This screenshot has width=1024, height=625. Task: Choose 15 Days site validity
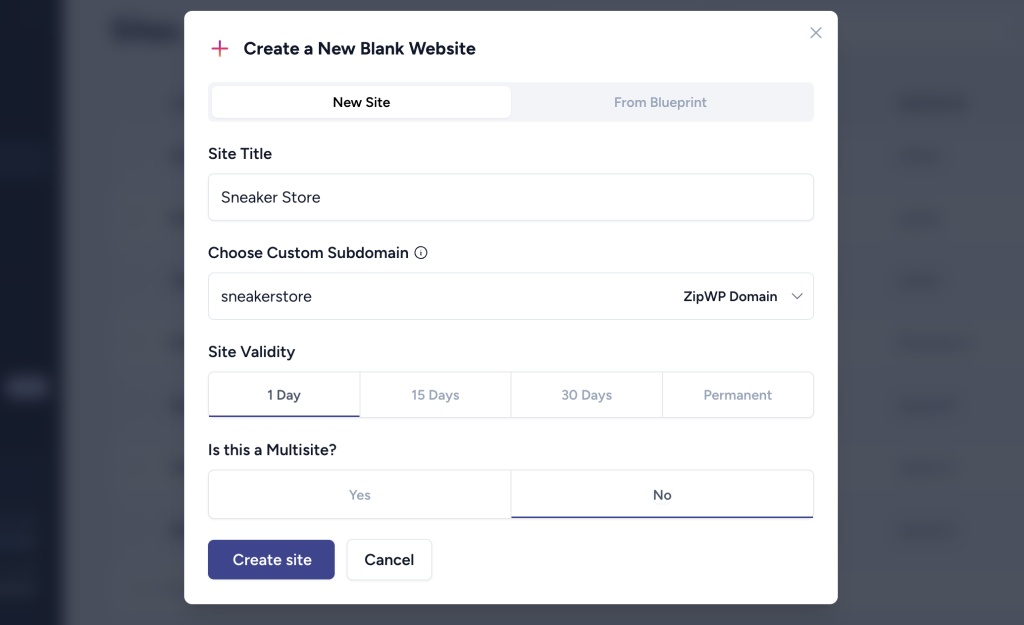pyautogui.click(x=435, y=395)
